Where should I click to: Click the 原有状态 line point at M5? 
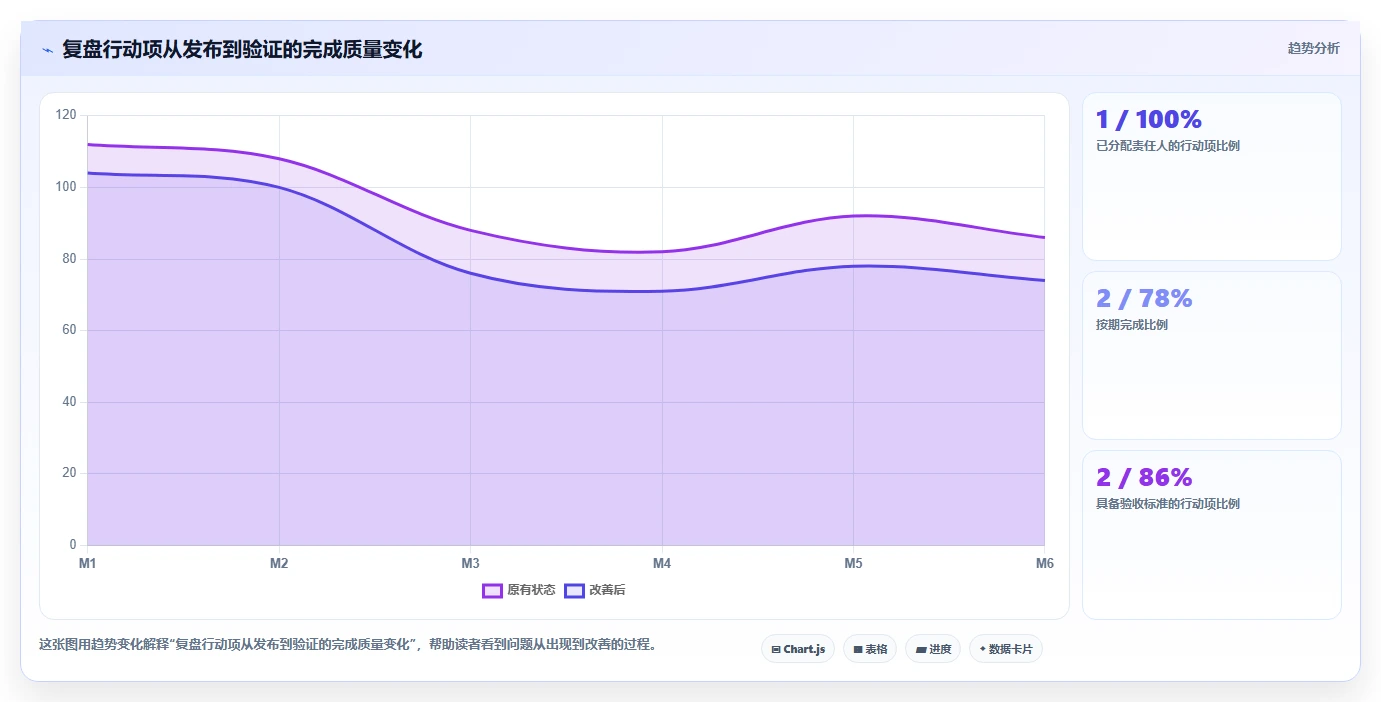pos(853,216)
